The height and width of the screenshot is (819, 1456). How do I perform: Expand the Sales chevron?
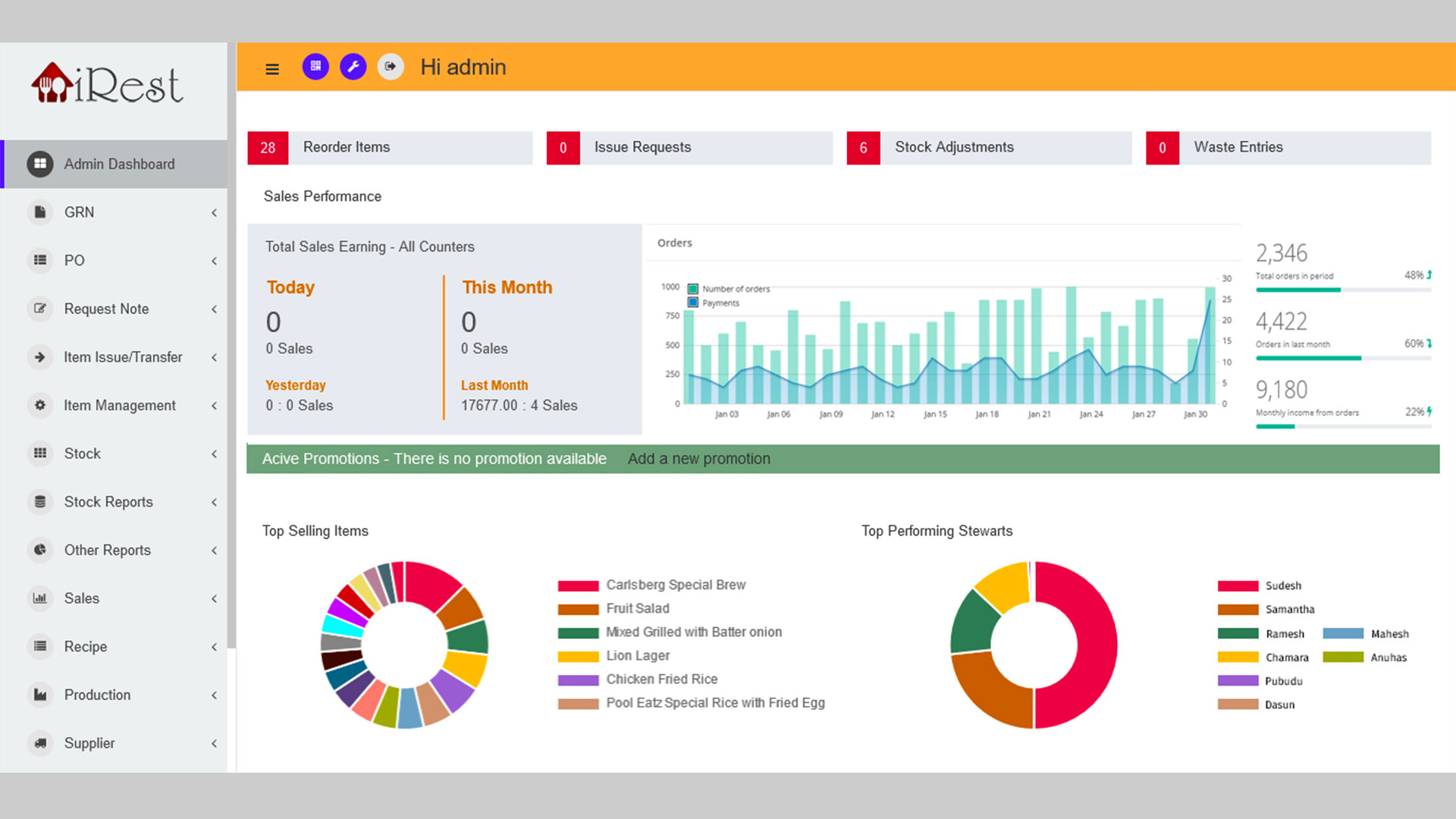[215, 599]
